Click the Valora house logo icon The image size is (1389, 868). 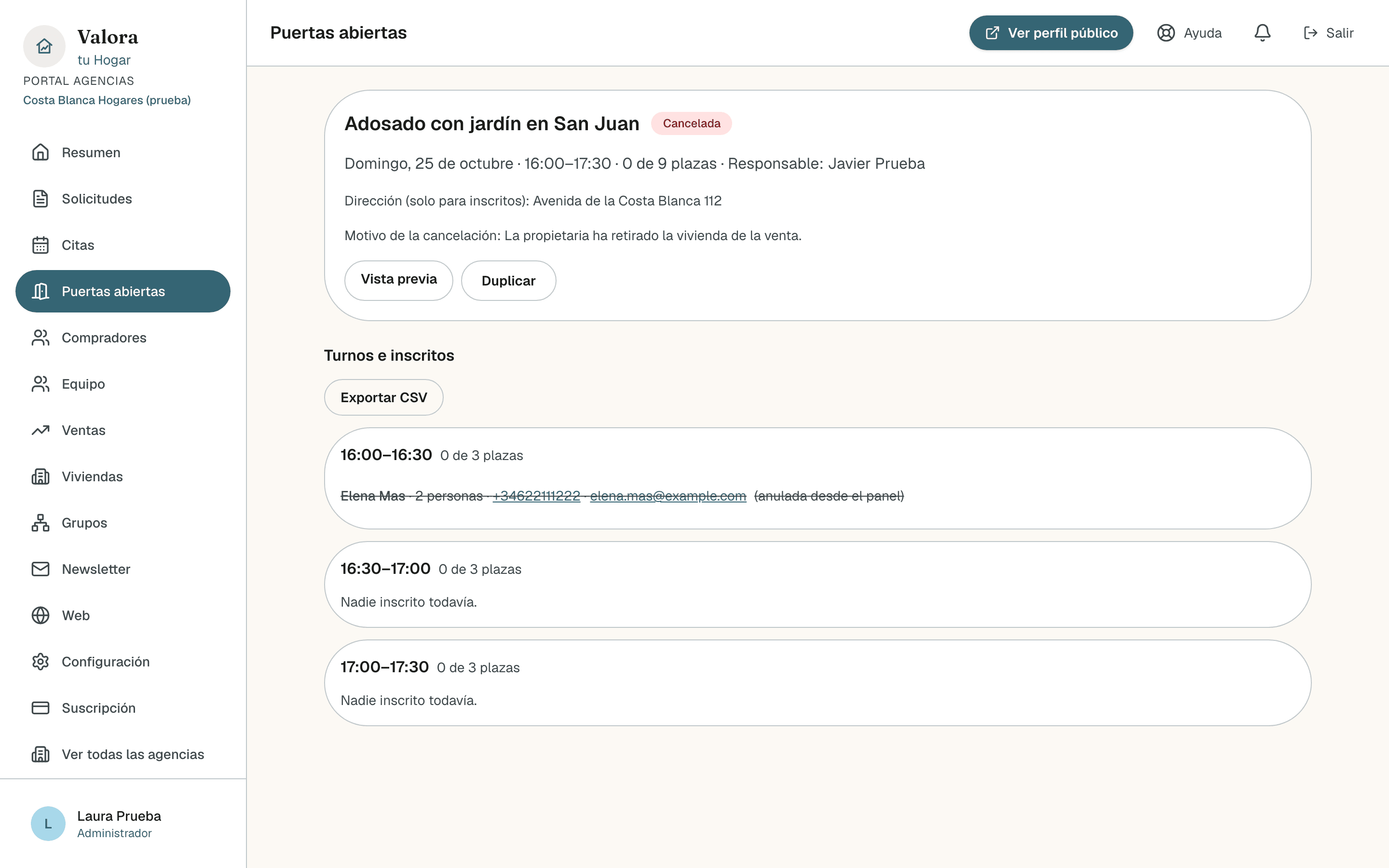pyautogui.click(x=44, y=46)
